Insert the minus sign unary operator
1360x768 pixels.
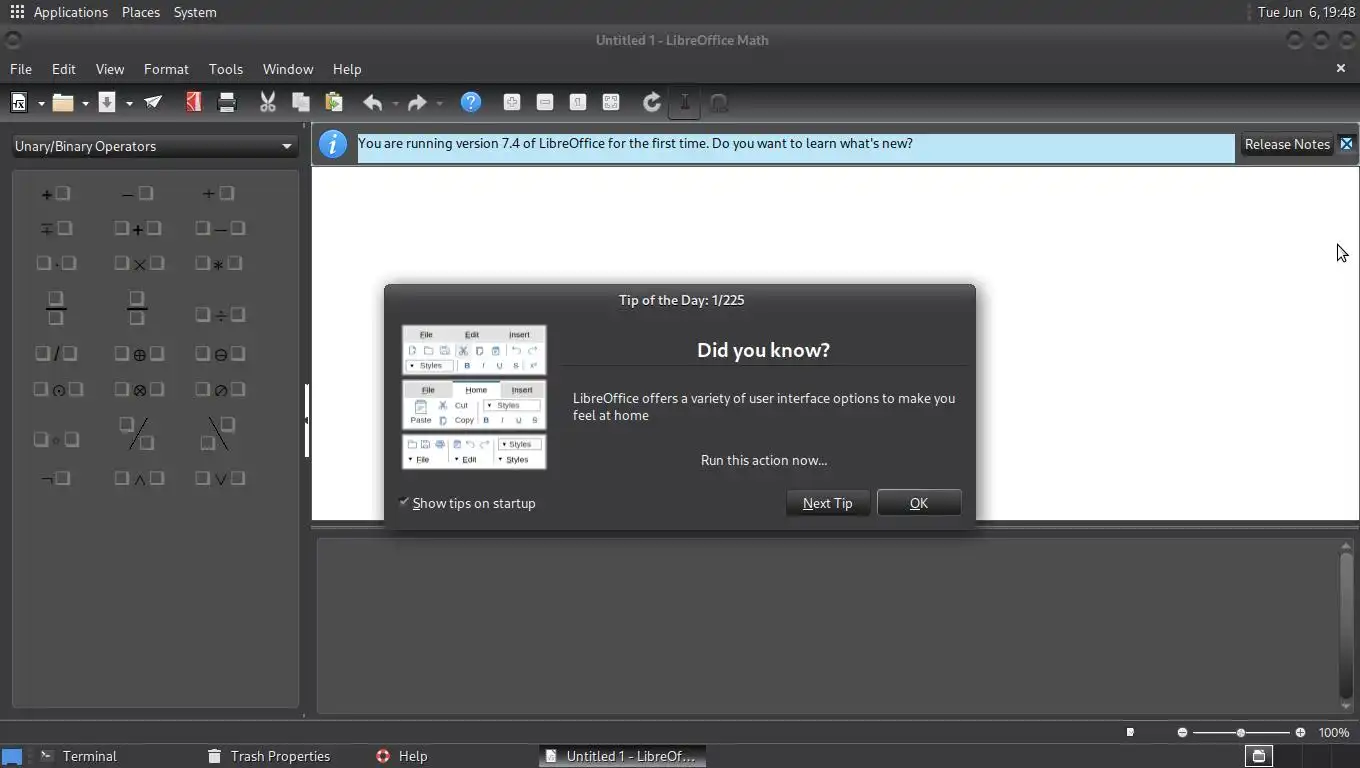click(x=137, y=193)
